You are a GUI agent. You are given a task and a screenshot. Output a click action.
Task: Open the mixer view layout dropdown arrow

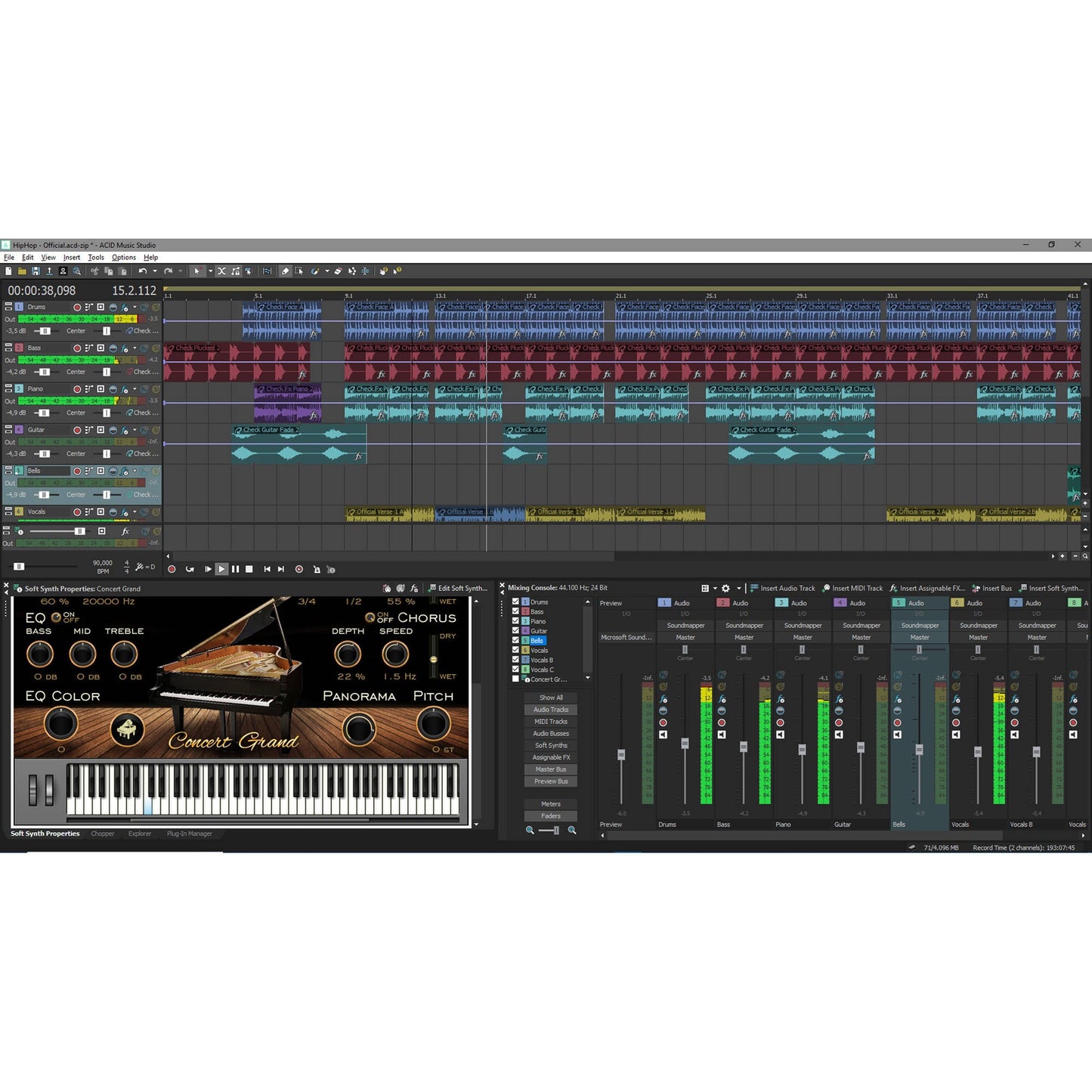point(714,589)
